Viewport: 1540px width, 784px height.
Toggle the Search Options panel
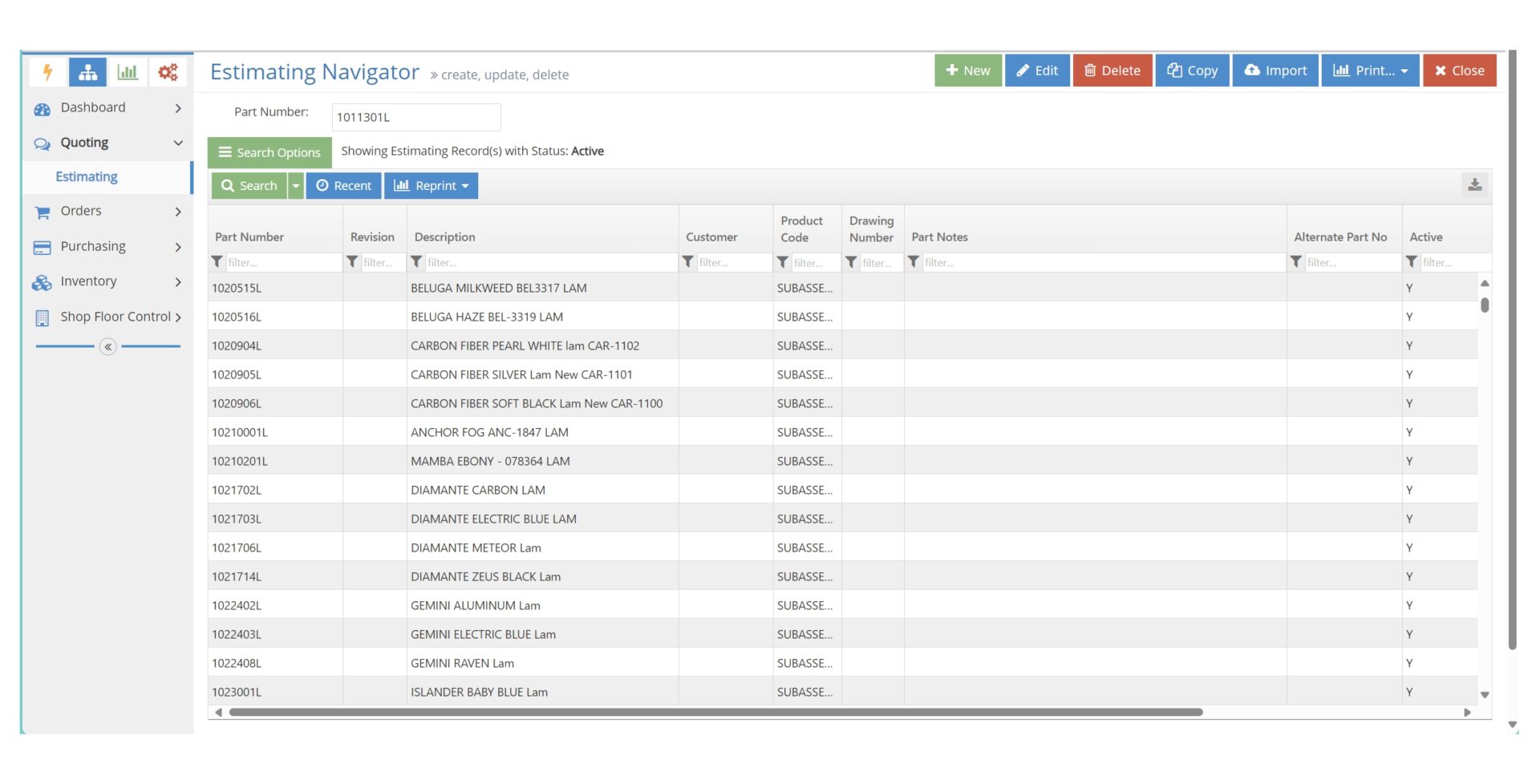pos(269,152)
